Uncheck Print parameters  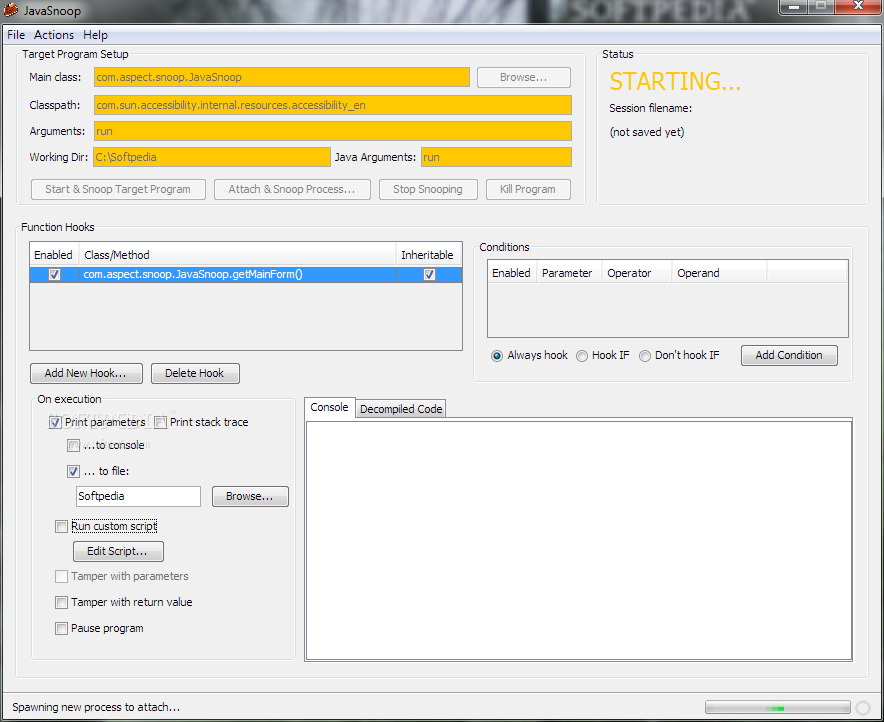pos(55,422)
